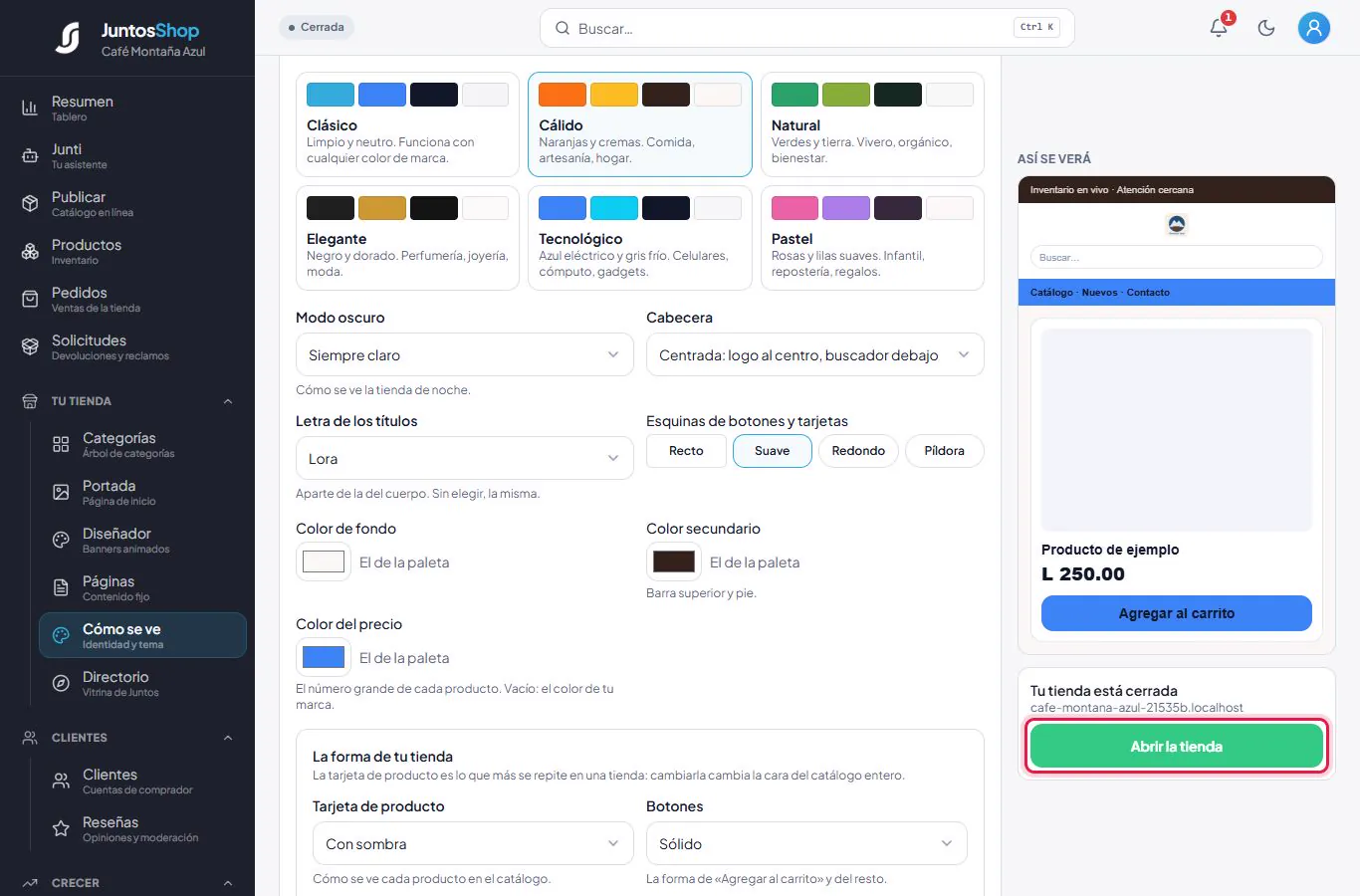Click the Pedidos bag icon
The height and width of the screenshot is (896, 1360).
pyautogui.click(x=30, y=299)
